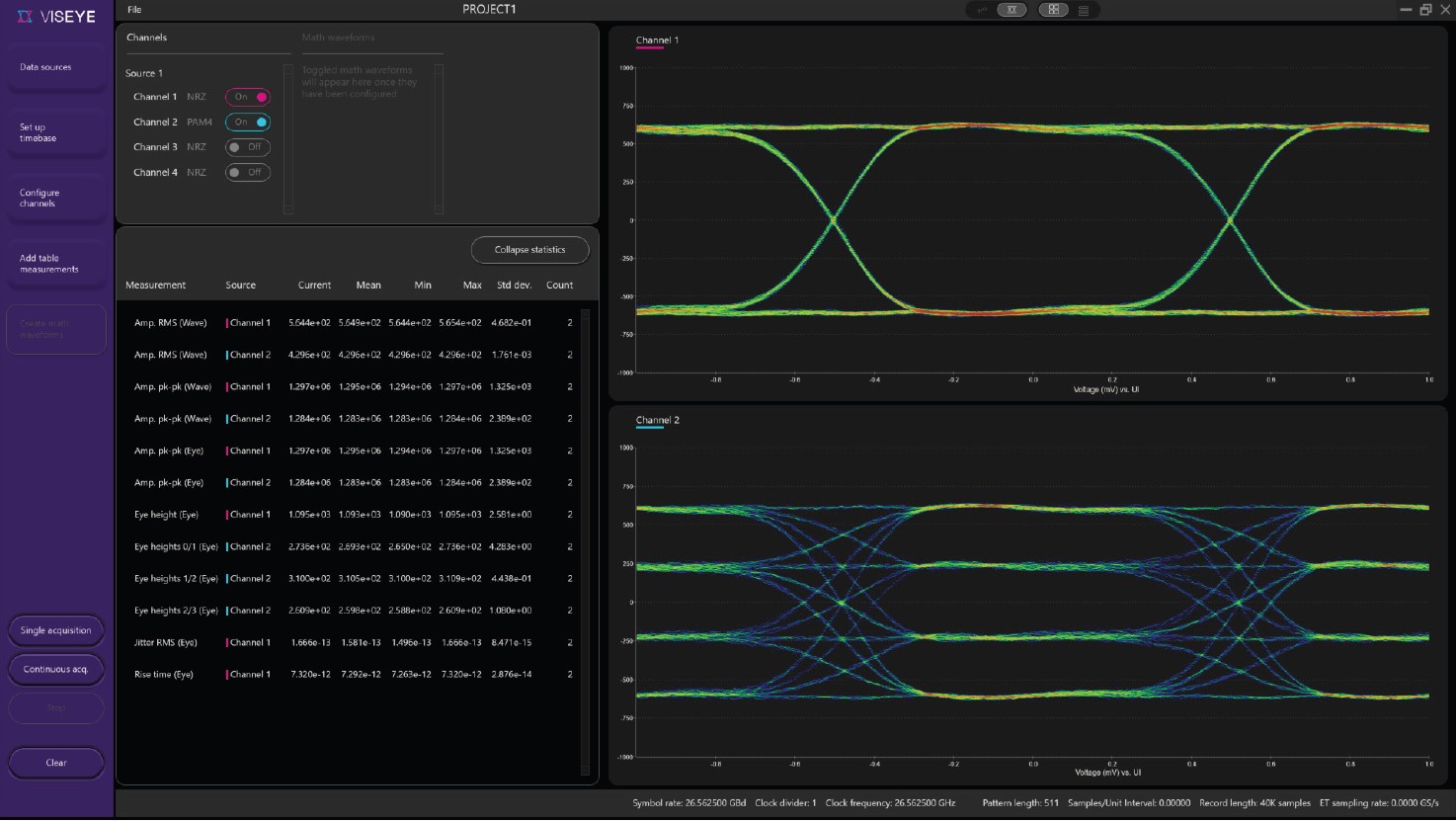1456x822 pixels.
Task: Click Add table measurements
Action: point(56,264)
